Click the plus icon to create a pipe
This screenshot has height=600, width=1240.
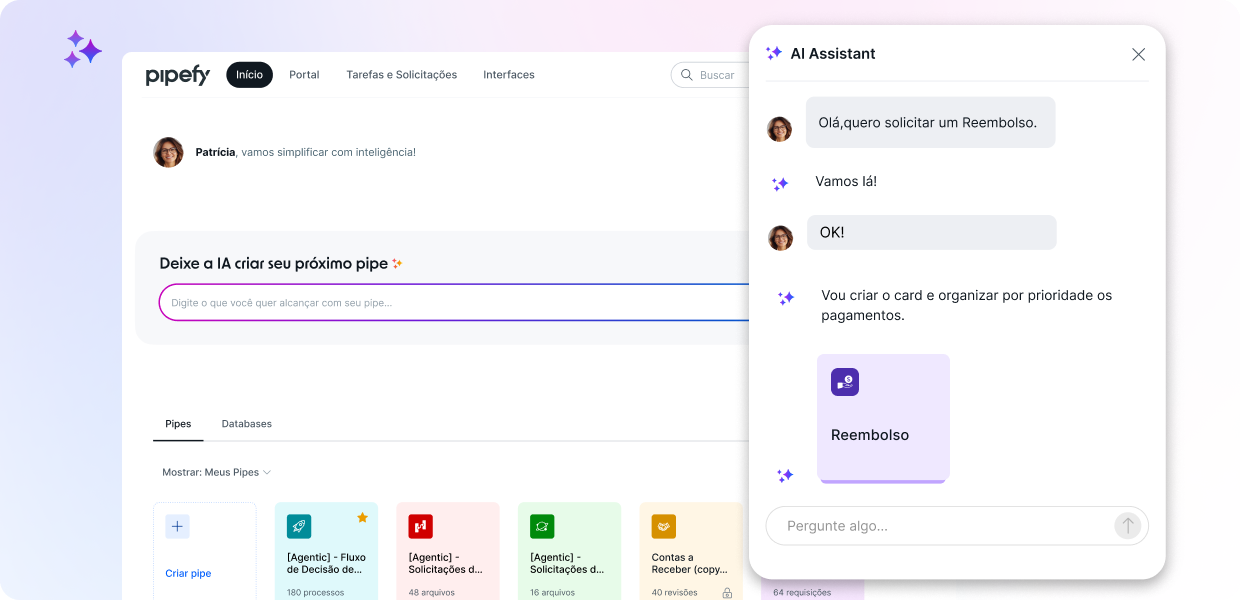177,526
